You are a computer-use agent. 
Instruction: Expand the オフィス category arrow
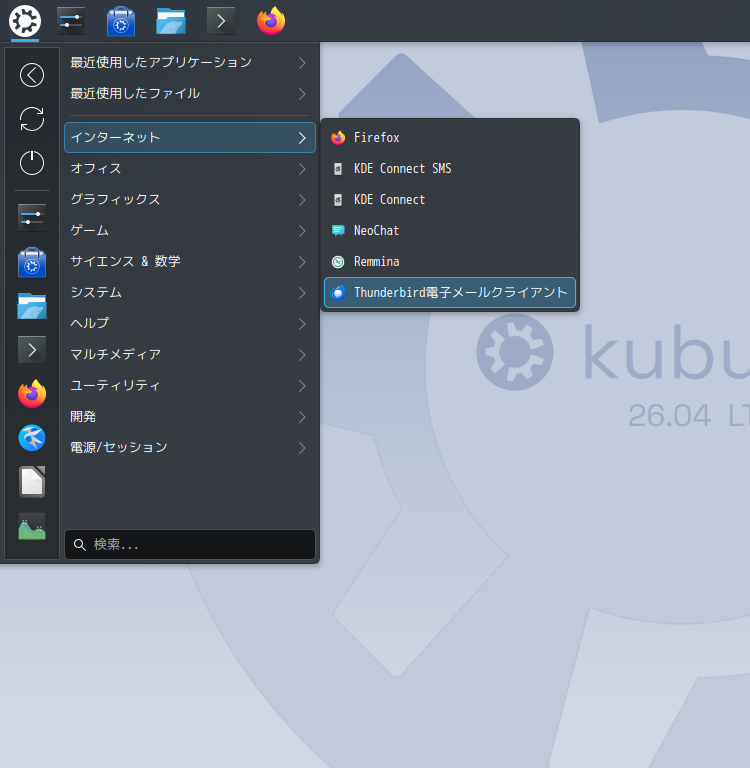[x=302, y=169]
